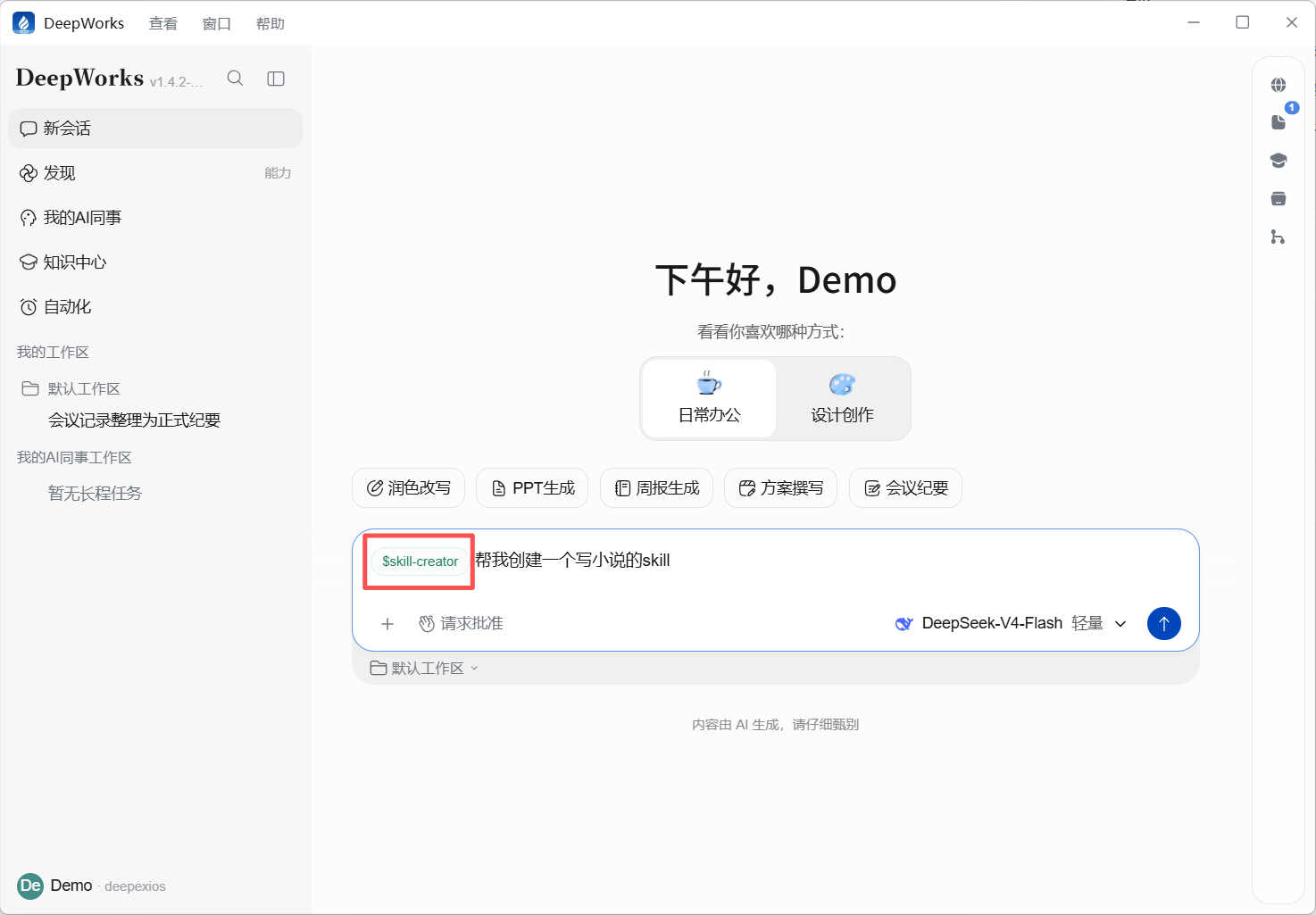This screenshot has width=1316, height=915.
Task: Open the 查看 menu
Action: tap(162, 23)
